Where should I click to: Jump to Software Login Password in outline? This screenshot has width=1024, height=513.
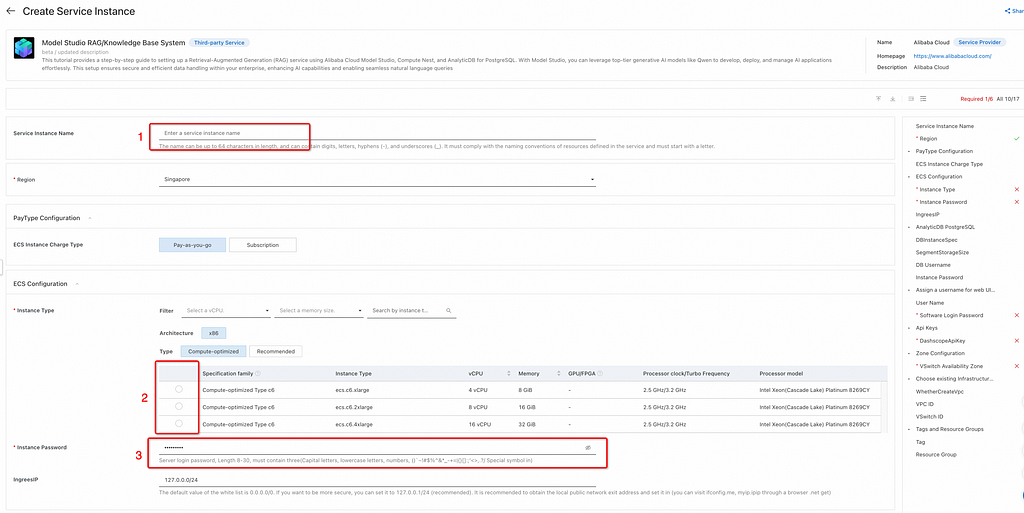pos(950,315)
